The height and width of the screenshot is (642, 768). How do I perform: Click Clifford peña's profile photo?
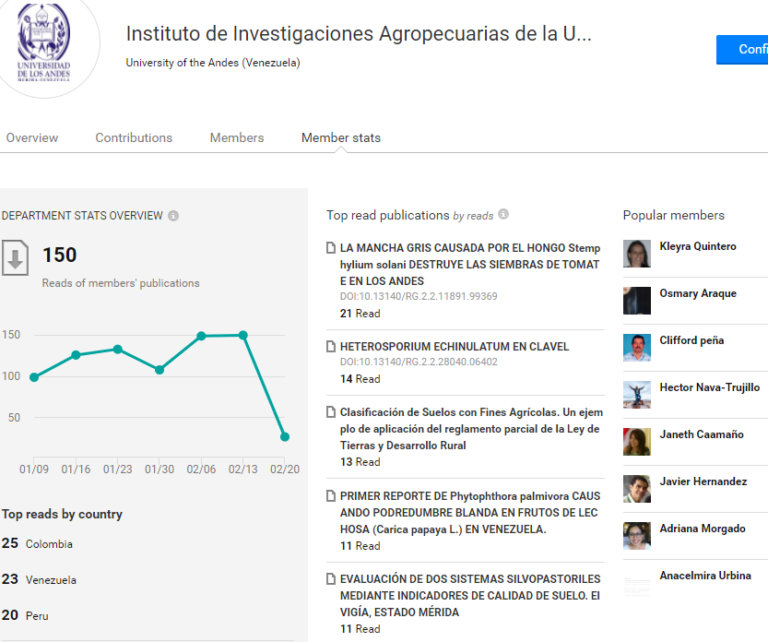637,347
